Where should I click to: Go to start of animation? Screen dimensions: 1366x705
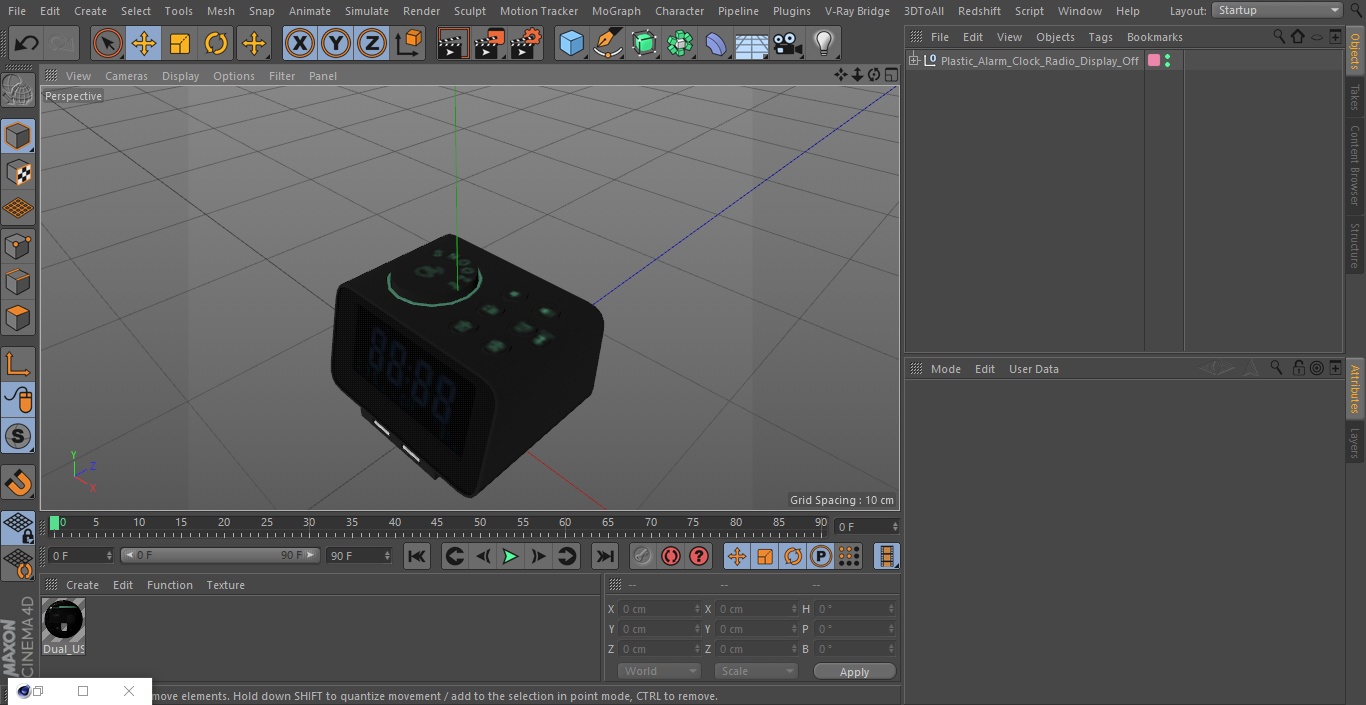point(417,556)
